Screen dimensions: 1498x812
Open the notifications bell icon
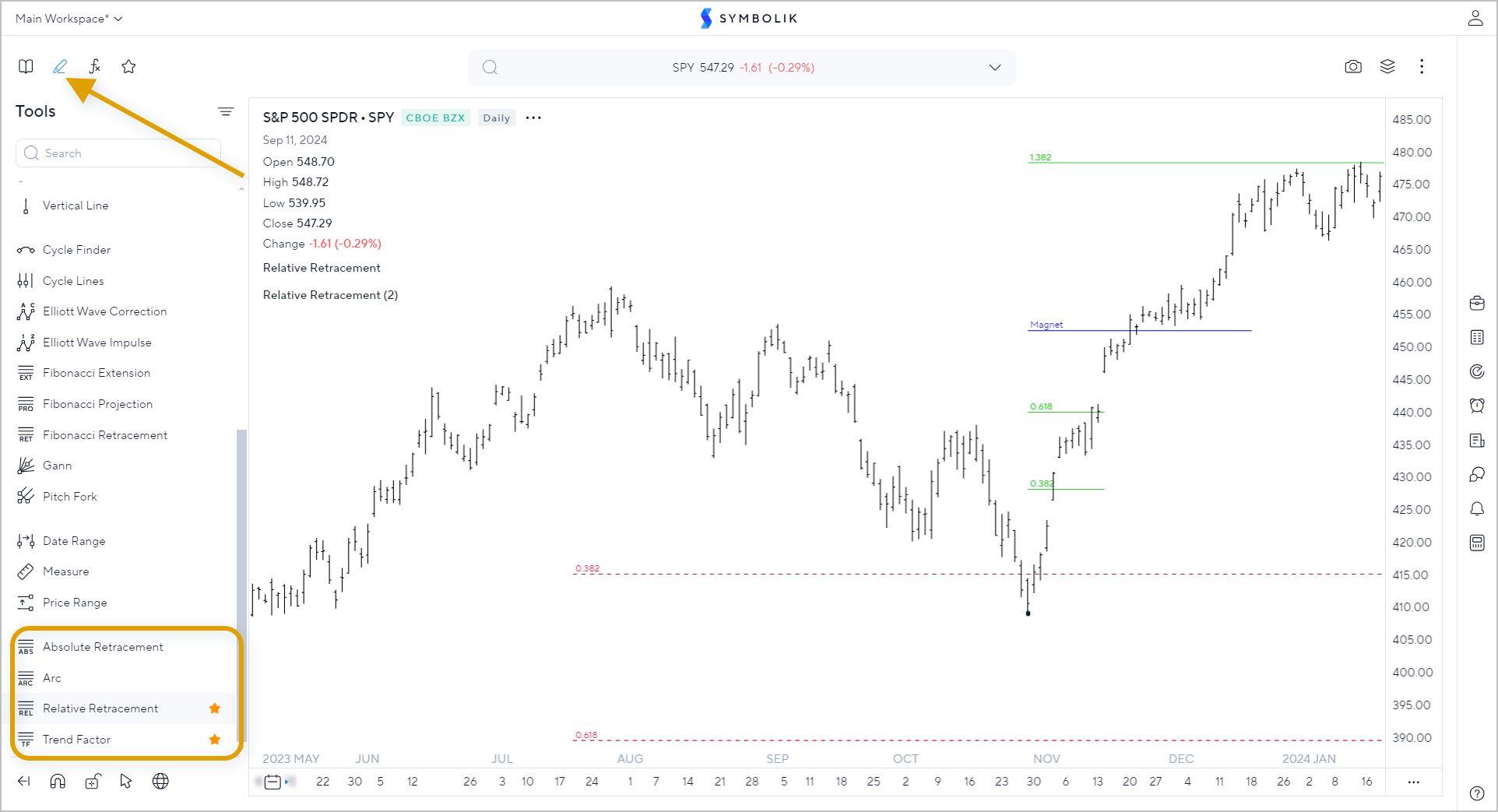tap(1477, 508)
